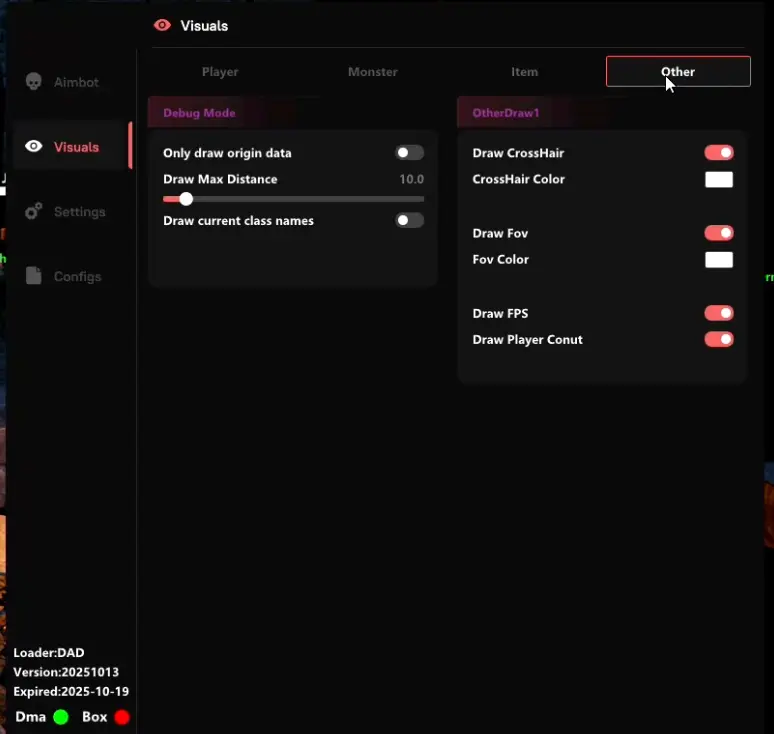Click the Debug Mode section header
Screen dimensions: 774x734
tap(199, 113)
